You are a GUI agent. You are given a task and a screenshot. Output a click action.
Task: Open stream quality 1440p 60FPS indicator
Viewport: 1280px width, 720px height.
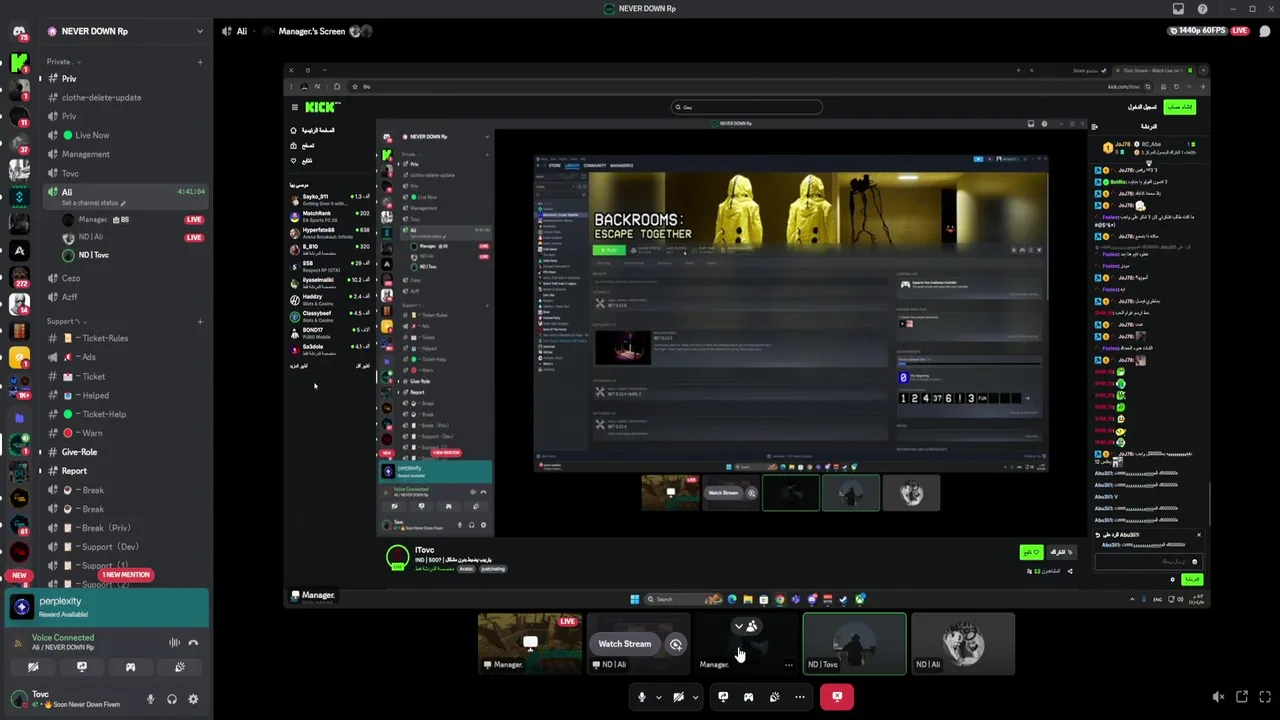pyautogui.click(x=1198, y=31)
